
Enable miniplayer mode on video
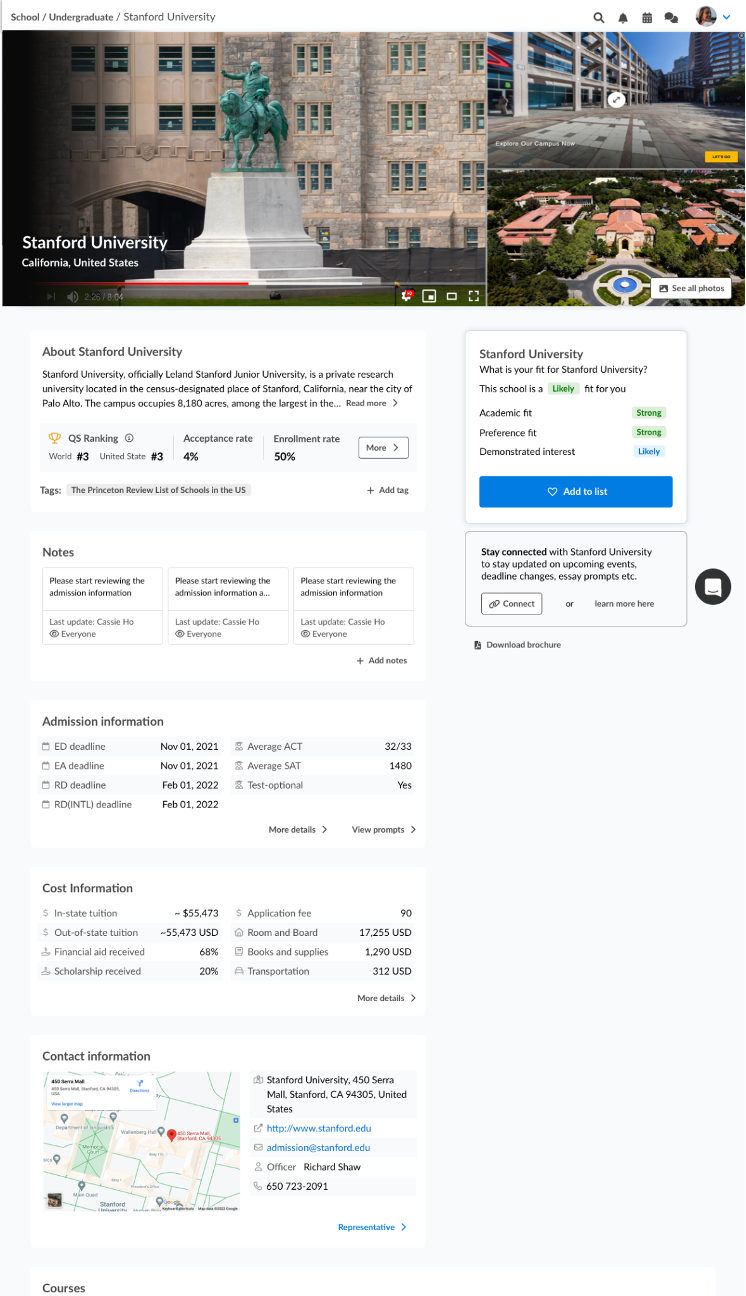(x=429, y=296)
